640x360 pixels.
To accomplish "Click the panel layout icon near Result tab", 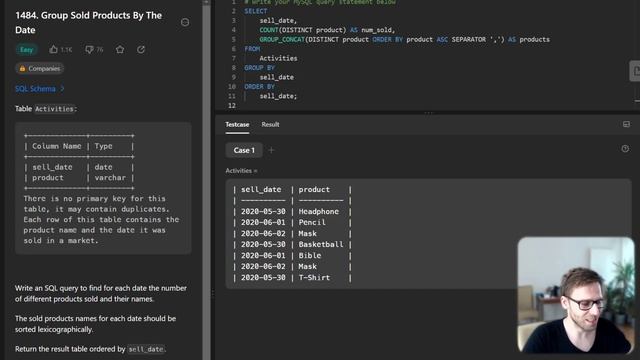I will pos(626,124).
